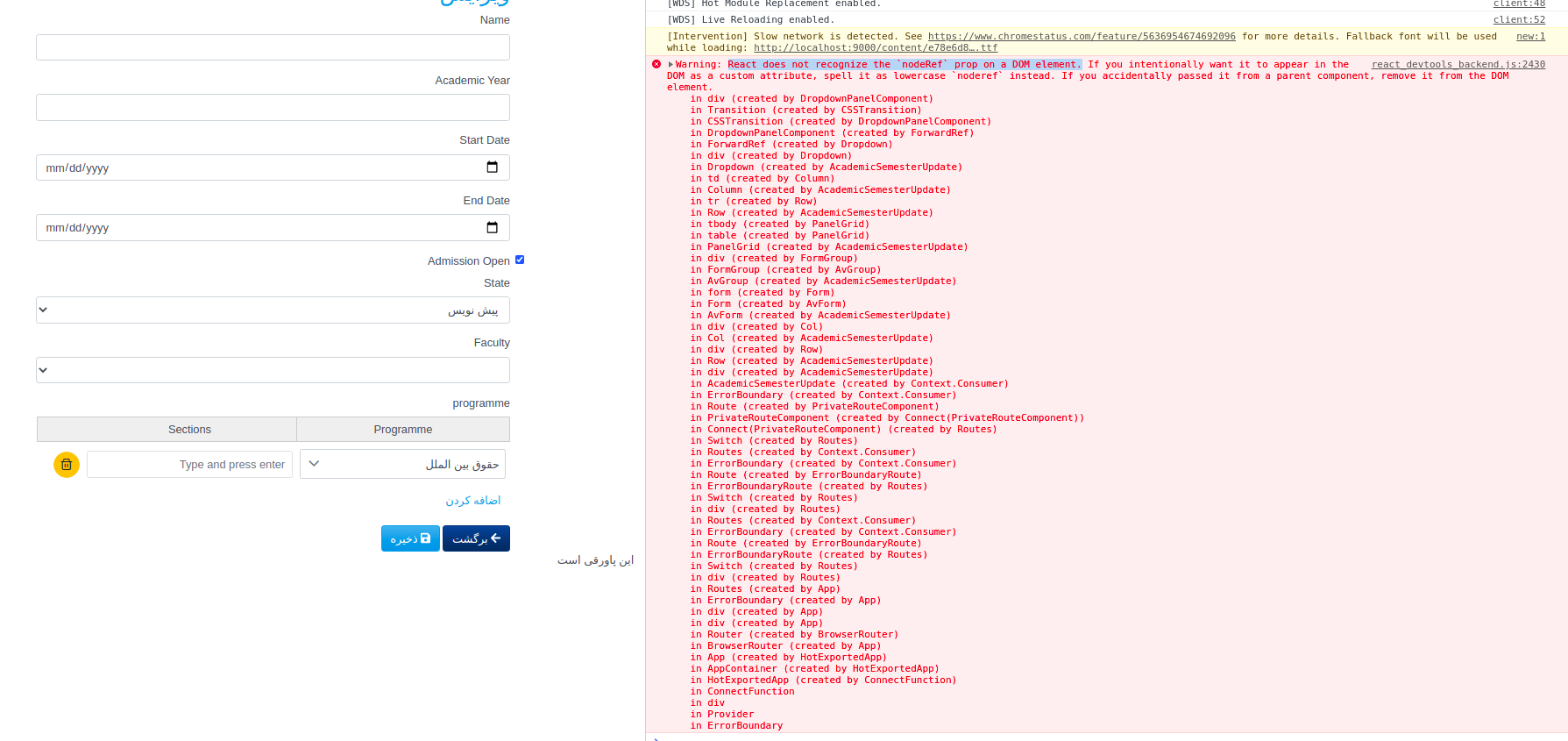Click the Name input field
The image size is (1568, 741).
point(273,47)
